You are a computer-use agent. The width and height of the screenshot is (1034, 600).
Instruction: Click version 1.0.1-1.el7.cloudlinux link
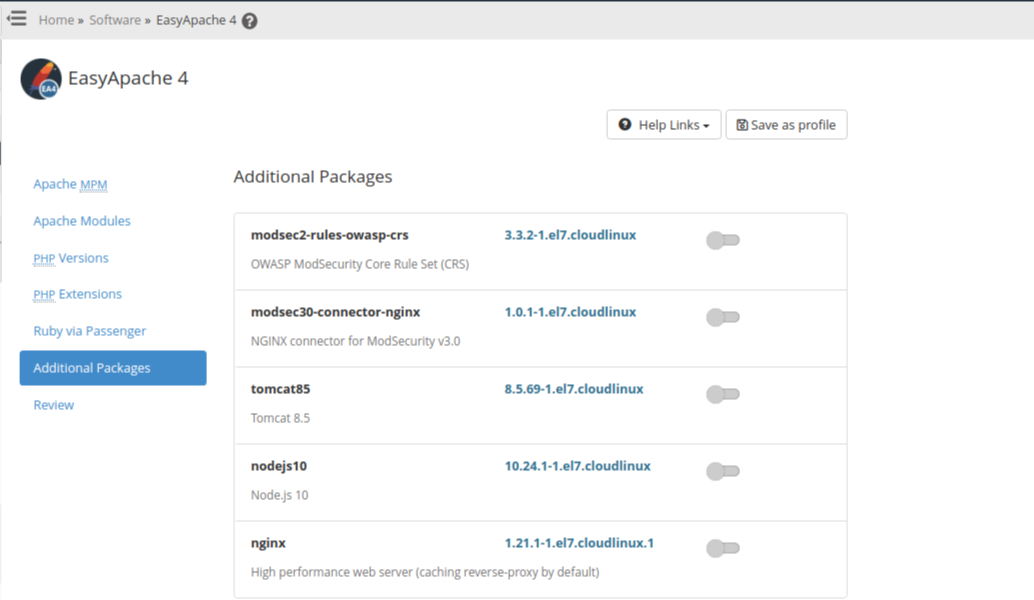570,312
